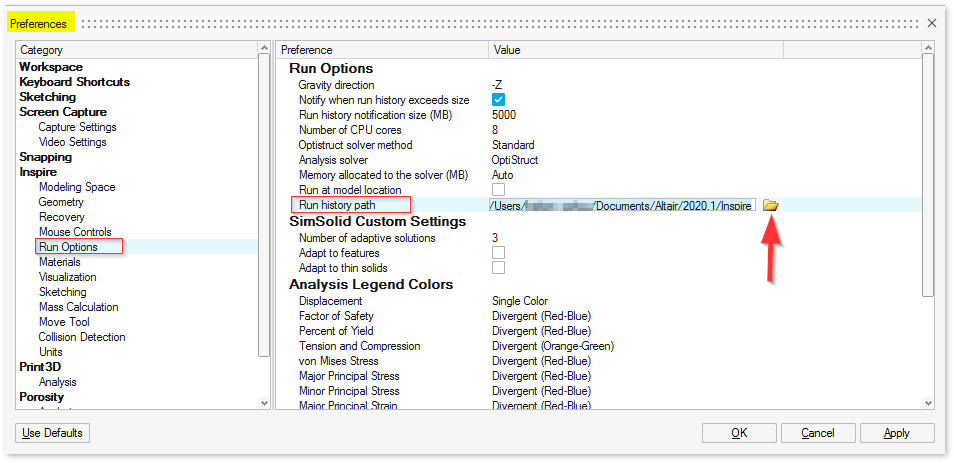Click the OK button

(x=738, y=433)
